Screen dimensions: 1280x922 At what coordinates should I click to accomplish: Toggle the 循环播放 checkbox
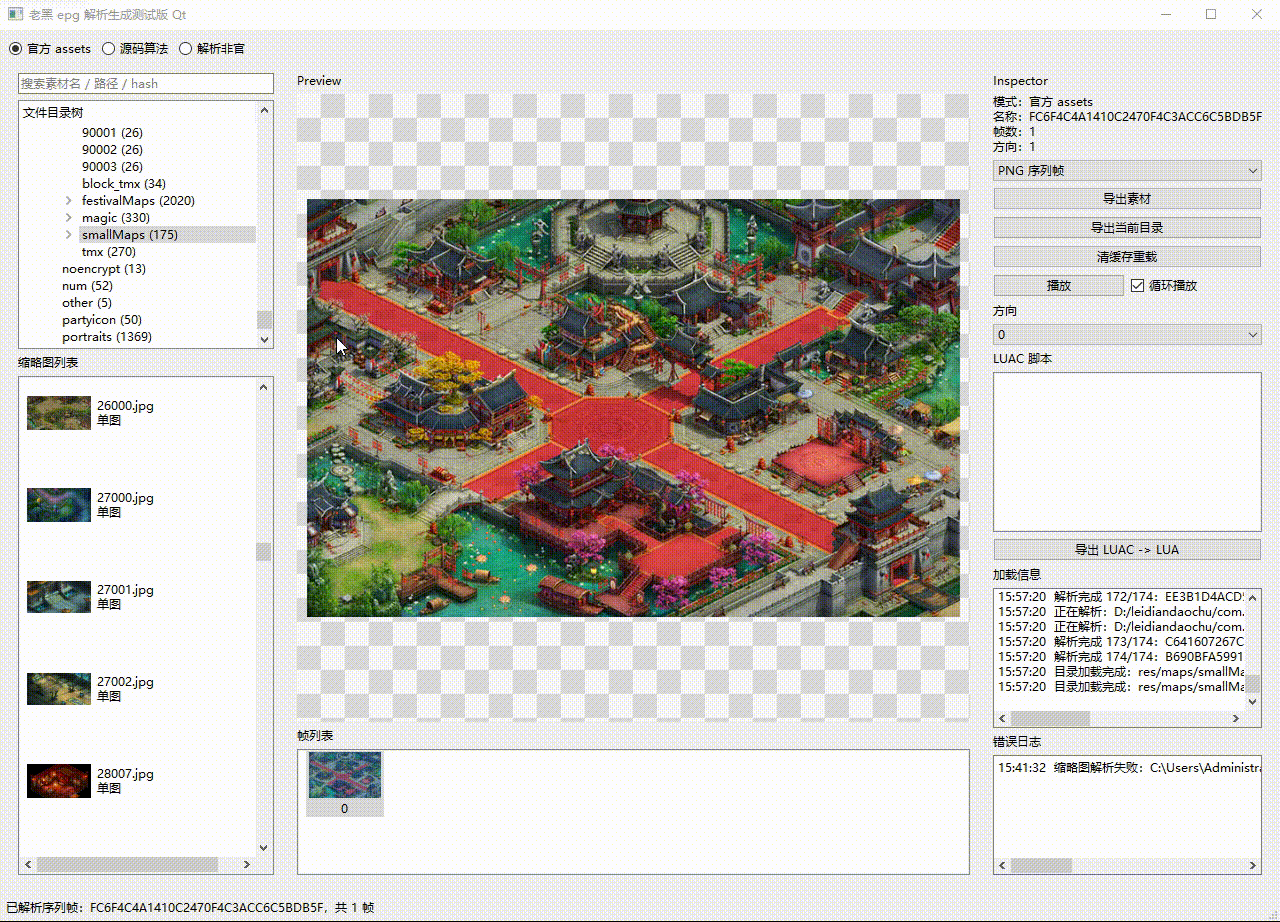[1164, 285]
